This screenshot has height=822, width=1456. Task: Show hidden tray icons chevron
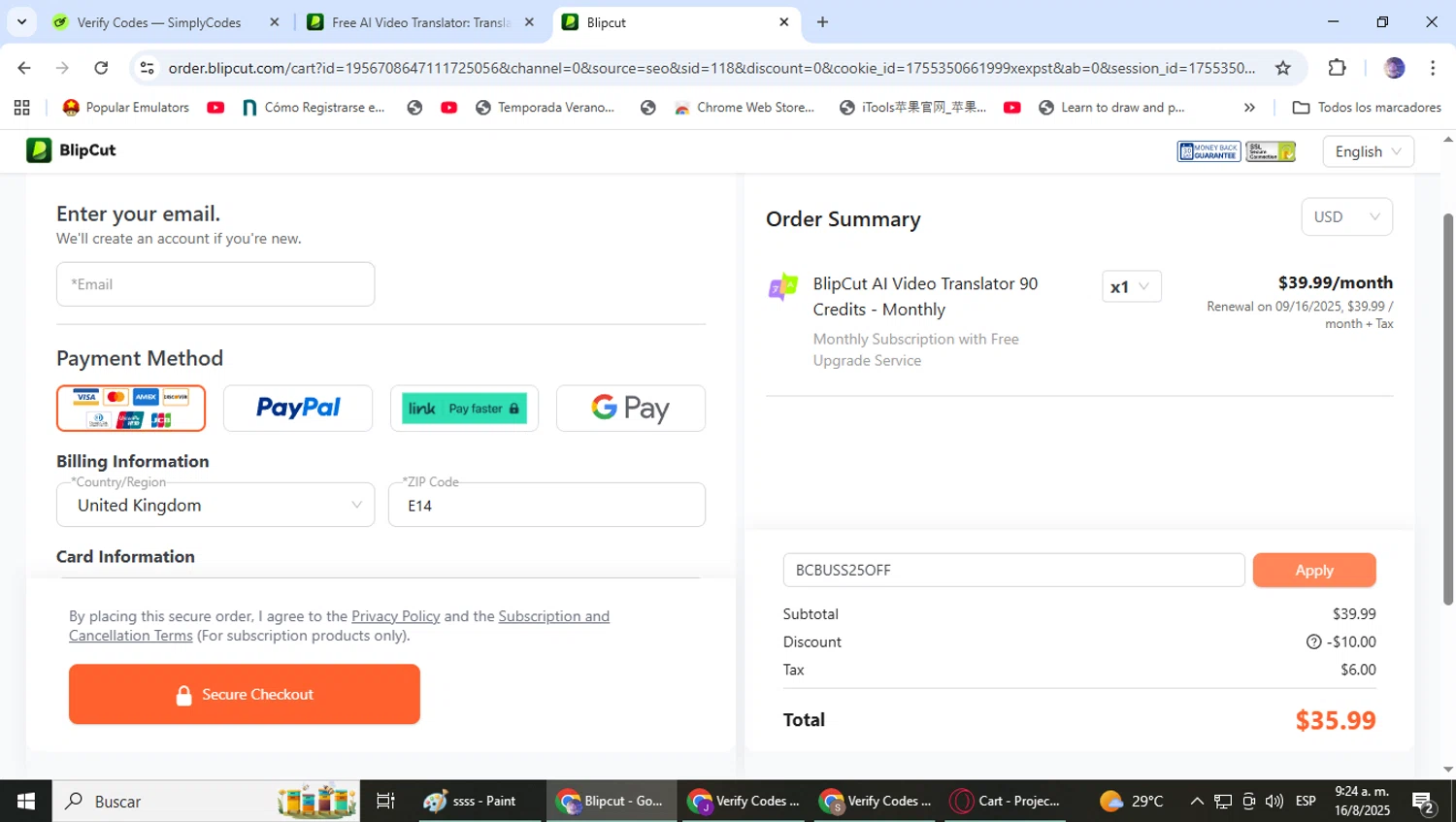(1197, 801)
